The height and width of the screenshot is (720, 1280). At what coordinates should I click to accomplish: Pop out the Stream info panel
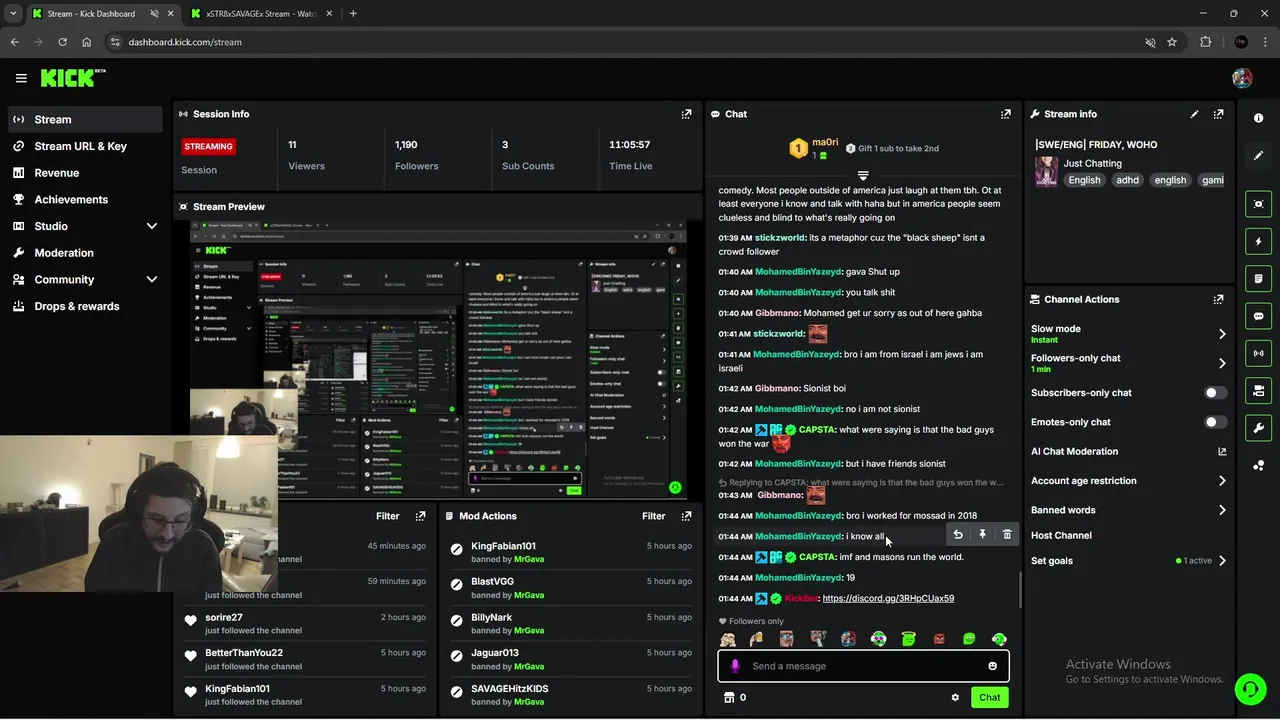(x=1218, y=114)
